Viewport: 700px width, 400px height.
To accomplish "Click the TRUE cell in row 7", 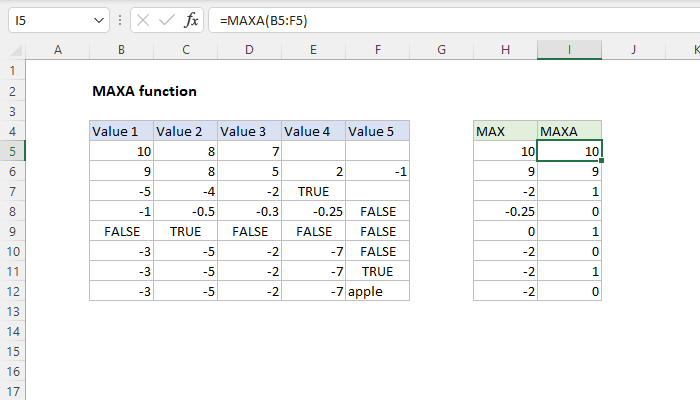I will point(313,191).
